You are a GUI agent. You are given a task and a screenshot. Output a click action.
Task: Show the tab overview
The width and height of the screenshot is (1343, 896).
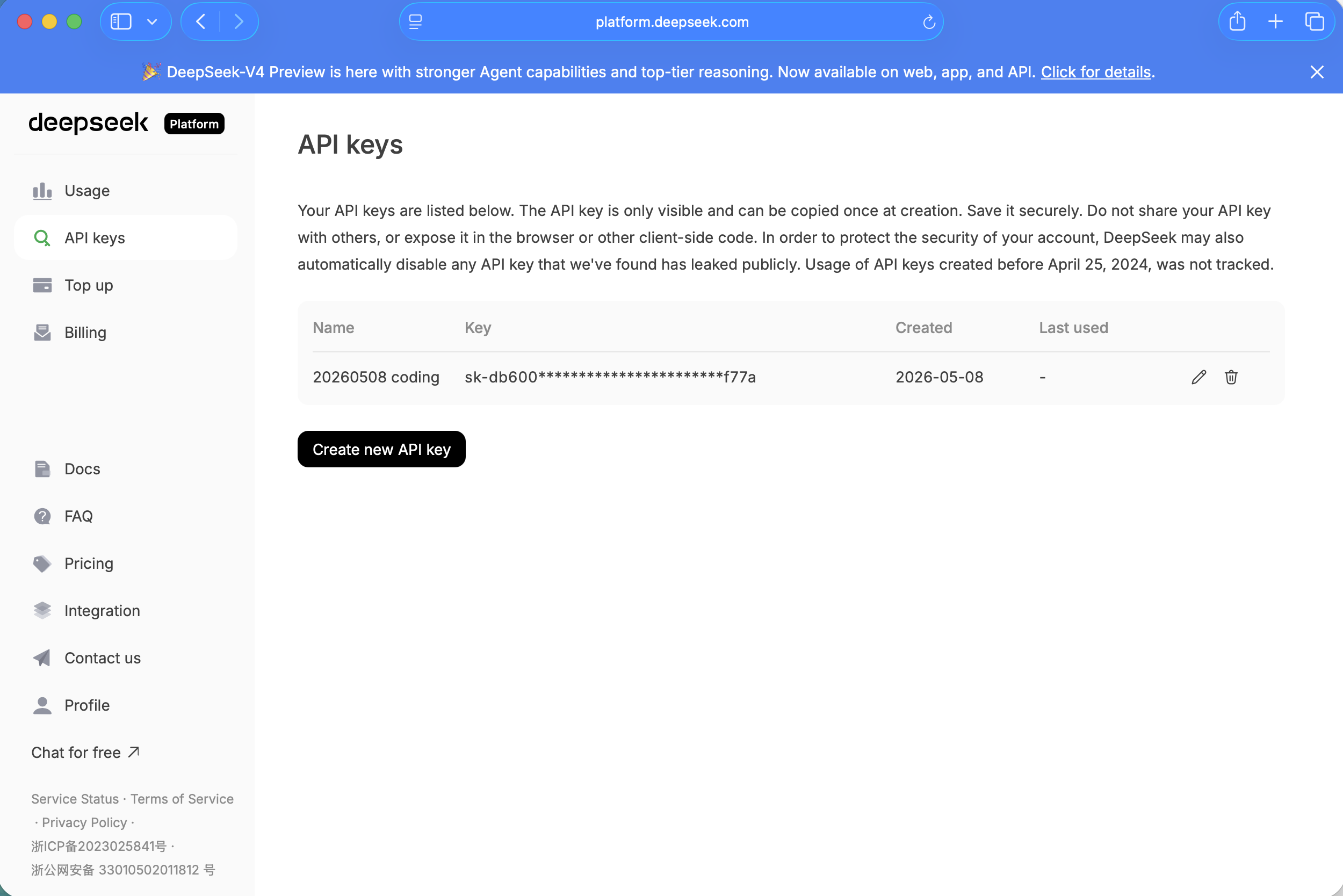click(x=1315, y=21)
